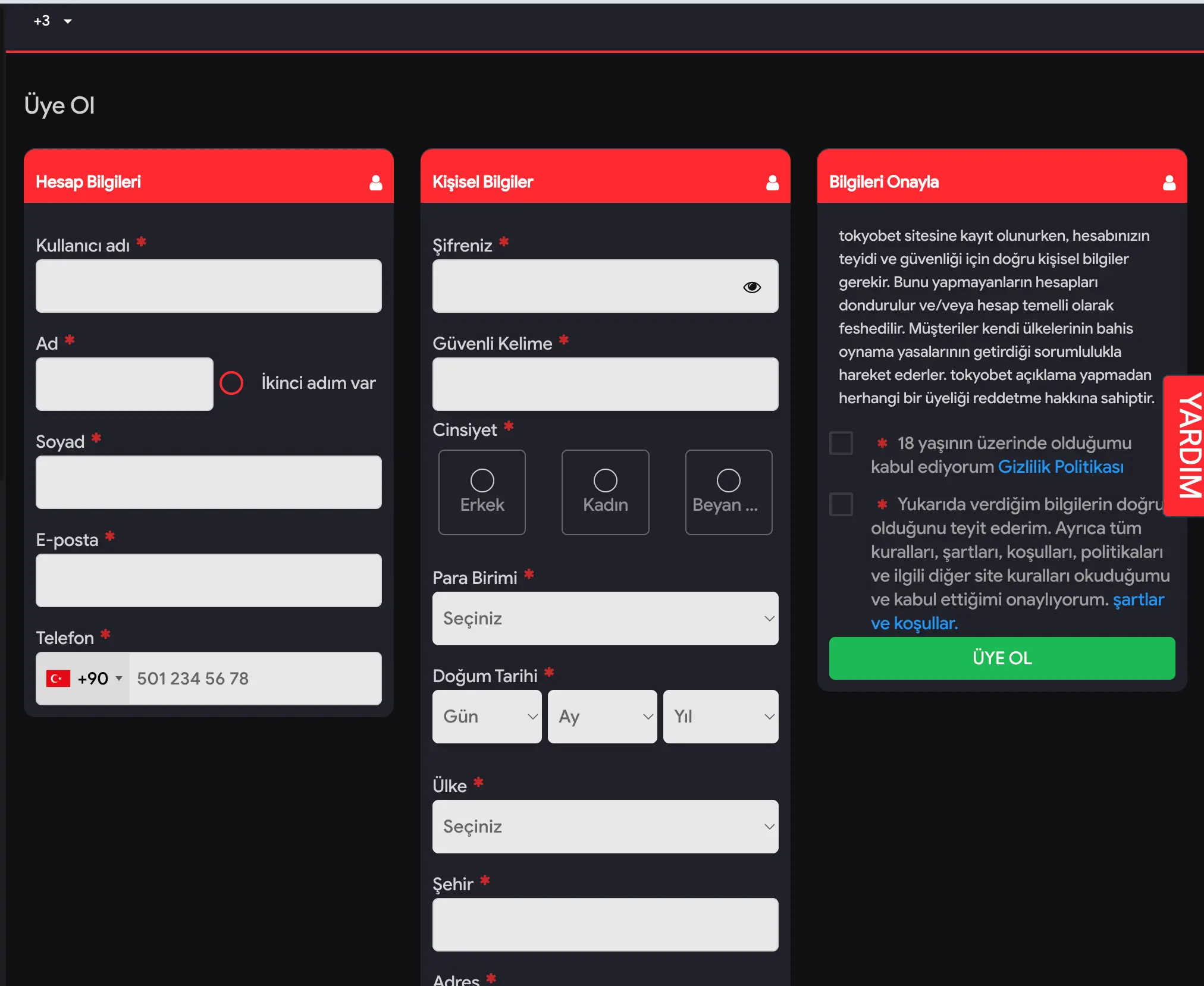Open the Yıl dropdown
The height and width of the screenshot is (986, 1204).
click(x=720, y=717)
